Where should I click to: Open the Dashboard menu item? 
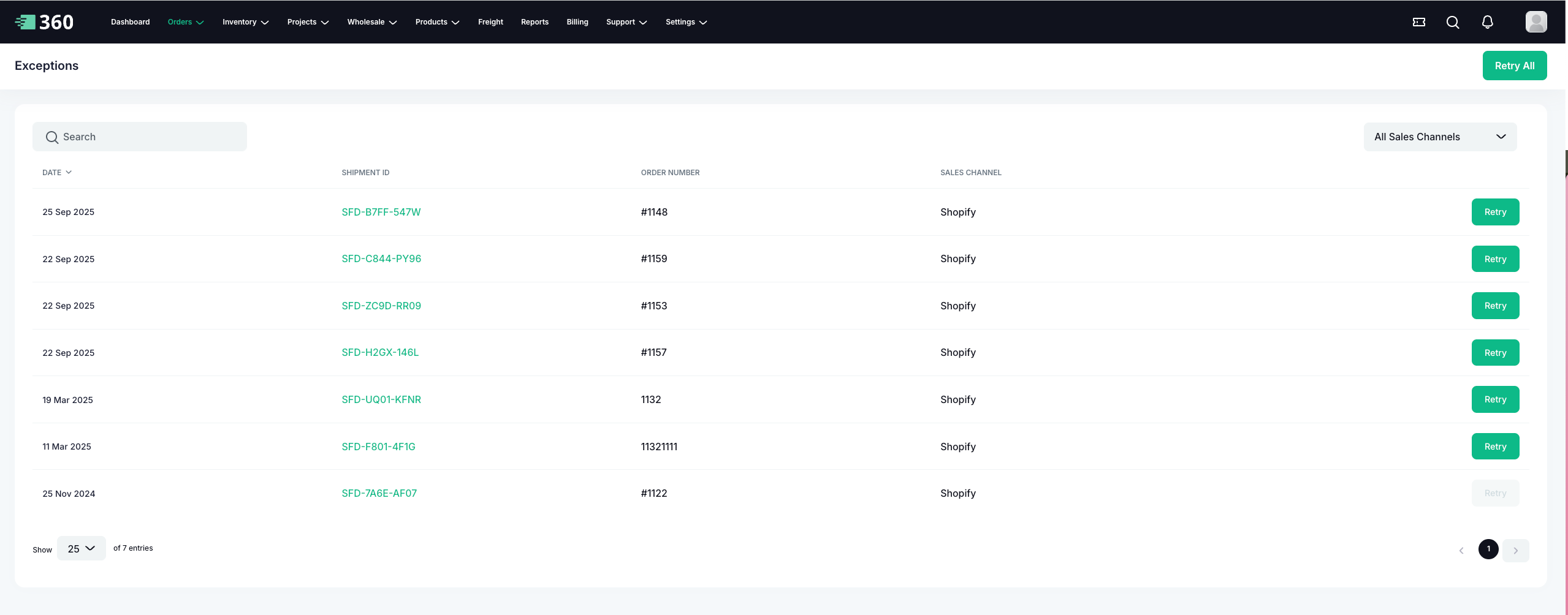pos(130,22)
